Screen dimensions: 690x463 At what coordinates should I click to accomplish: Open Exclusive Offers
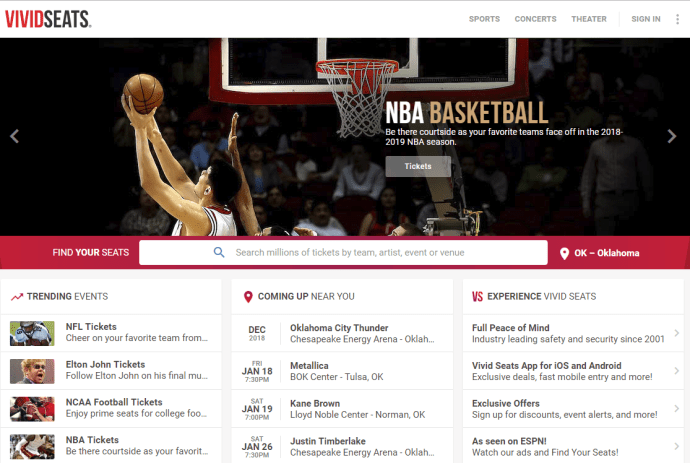tap(573, 409)
